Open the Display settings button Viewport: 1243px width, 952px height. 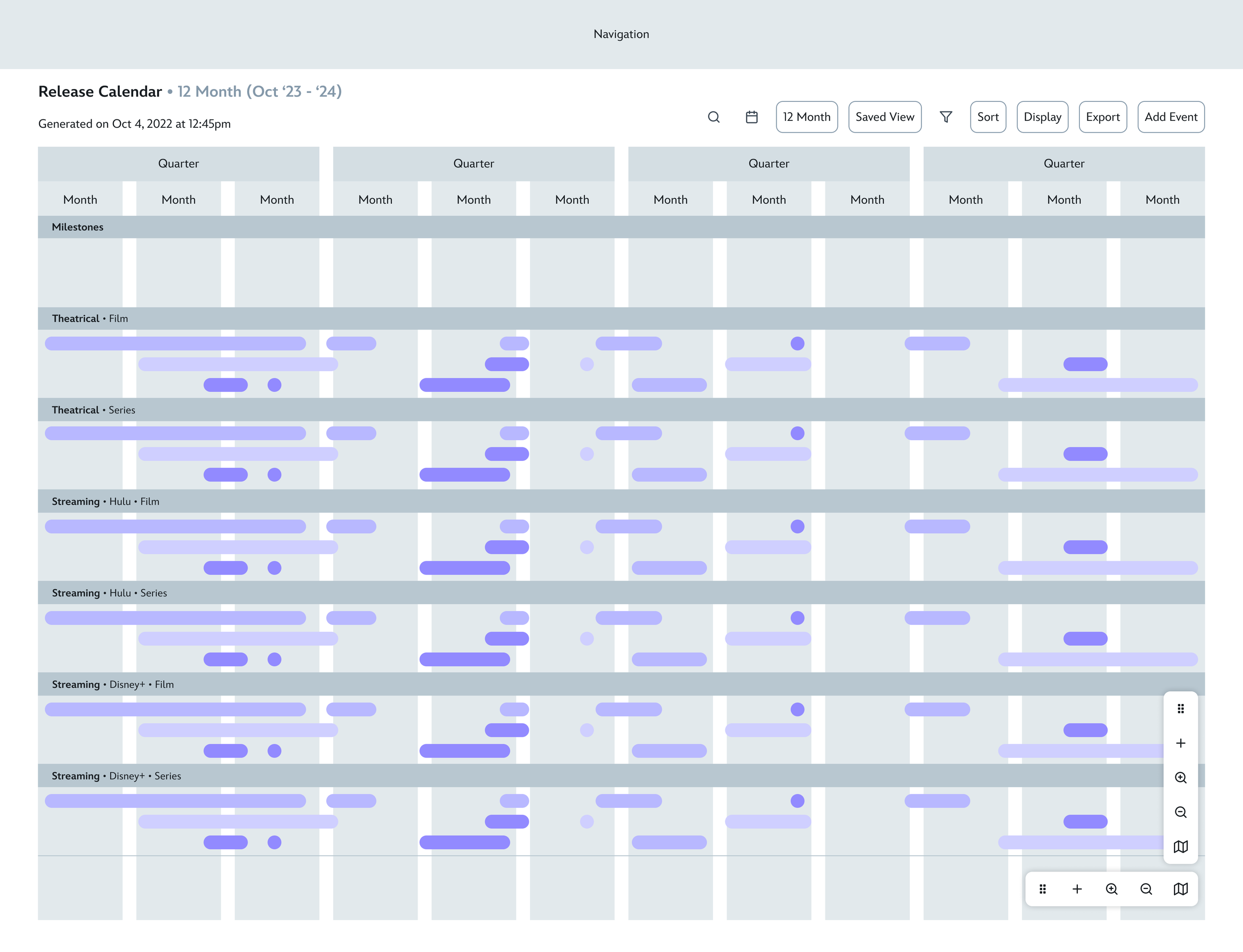[x=1042, y=117]
